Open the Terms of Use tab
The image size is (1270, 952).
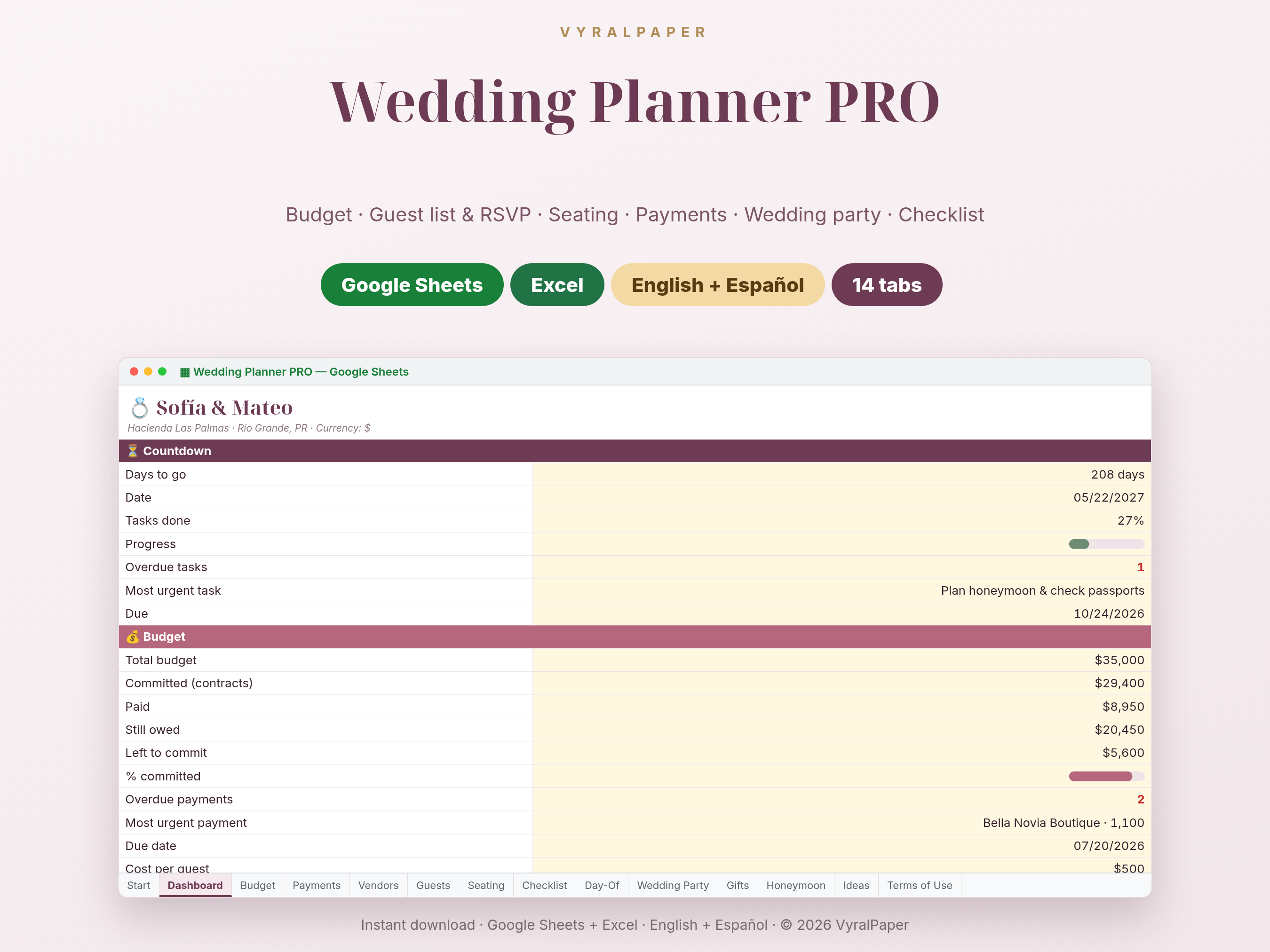(x=920, y=885)
